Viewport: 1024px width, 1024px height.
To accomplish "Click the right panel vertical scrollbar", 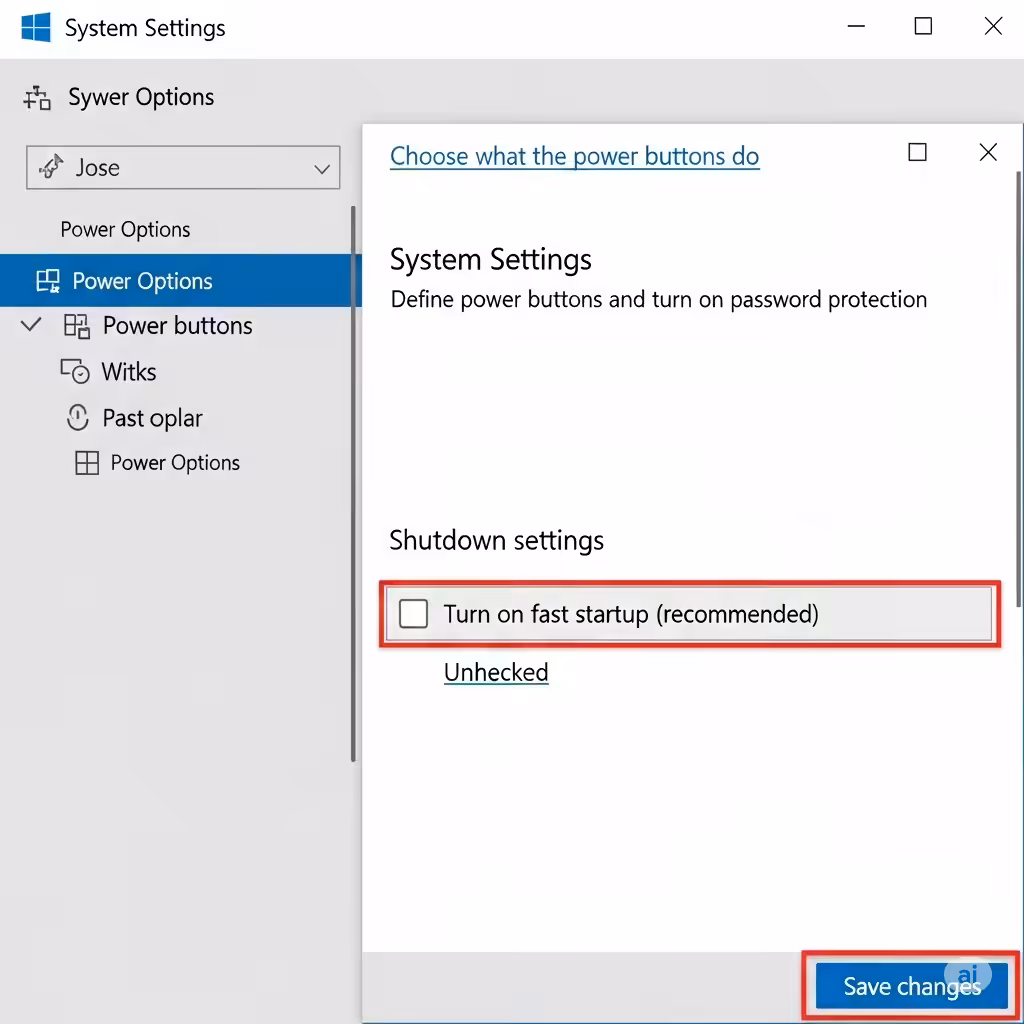I will point(1019,389).
